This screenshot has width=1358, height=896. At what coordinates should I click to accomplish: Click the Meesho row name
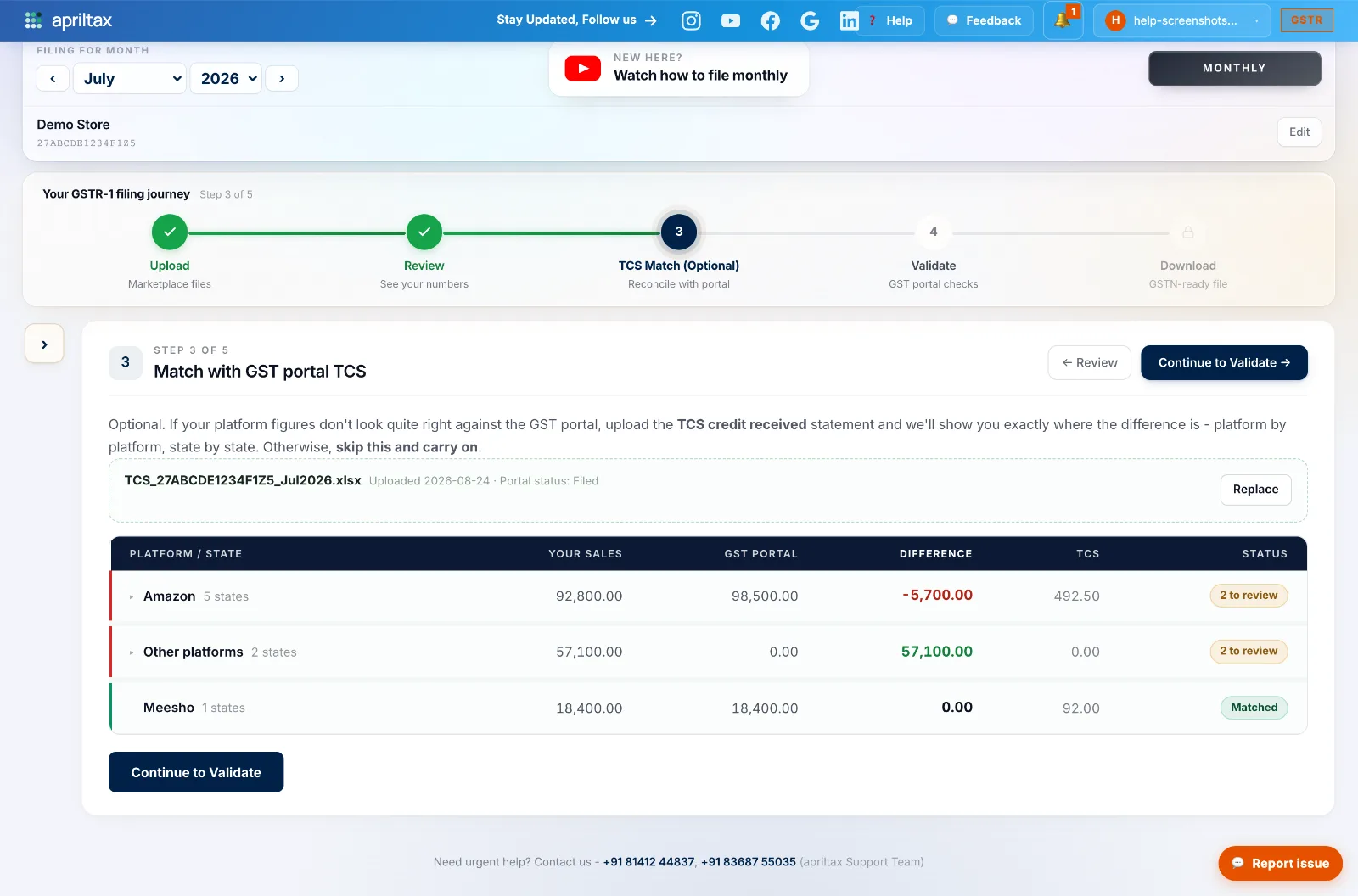[x=169, y=708]
